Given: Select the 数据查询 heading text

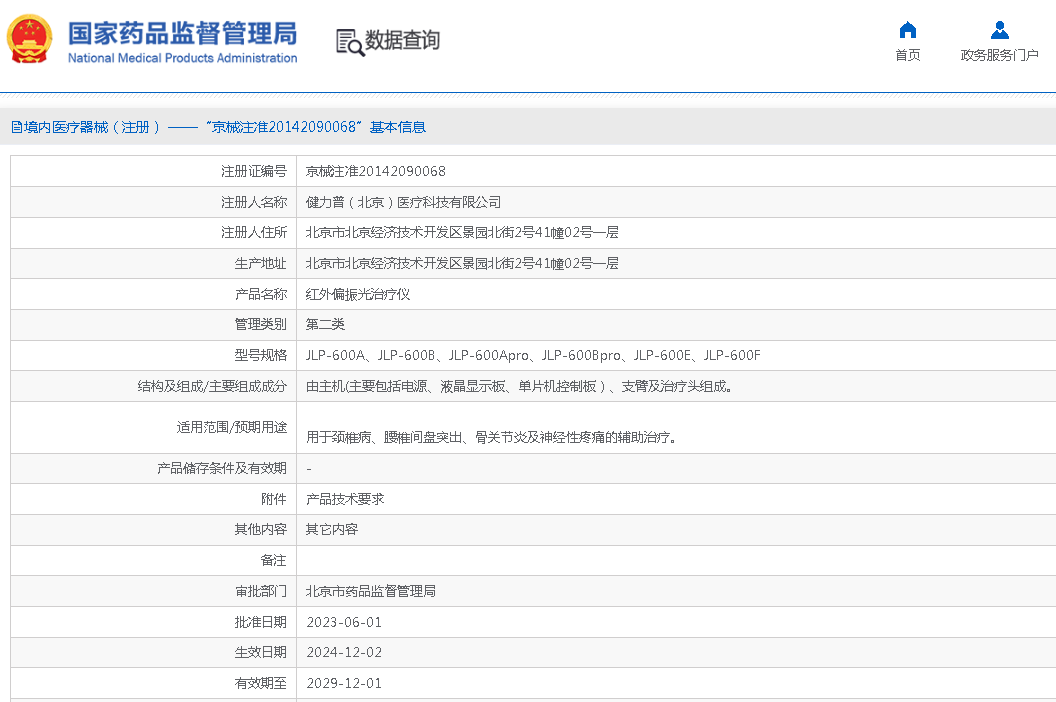Looking at the screenshot, I should tap(402, 41).
